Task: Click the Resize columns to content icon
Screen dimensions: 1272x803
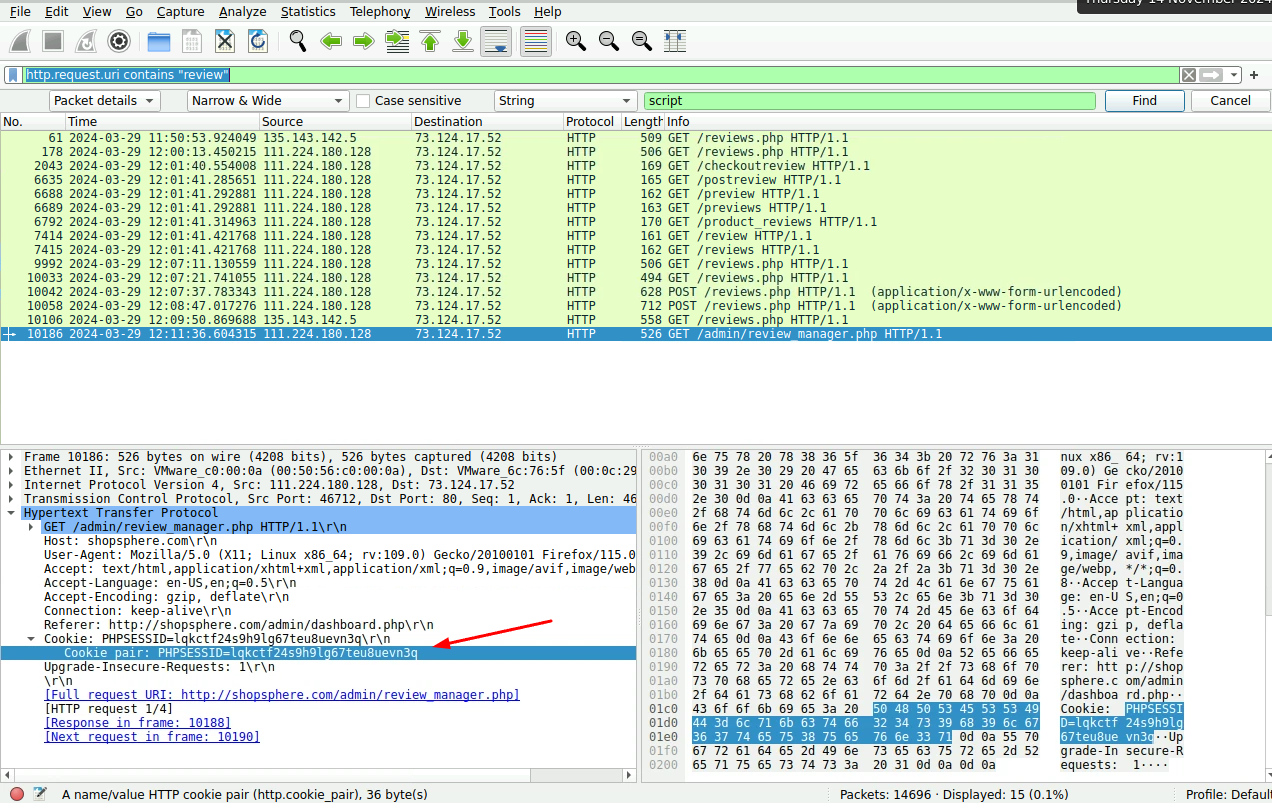Action: pyautogui.click(x=675, y=41)
